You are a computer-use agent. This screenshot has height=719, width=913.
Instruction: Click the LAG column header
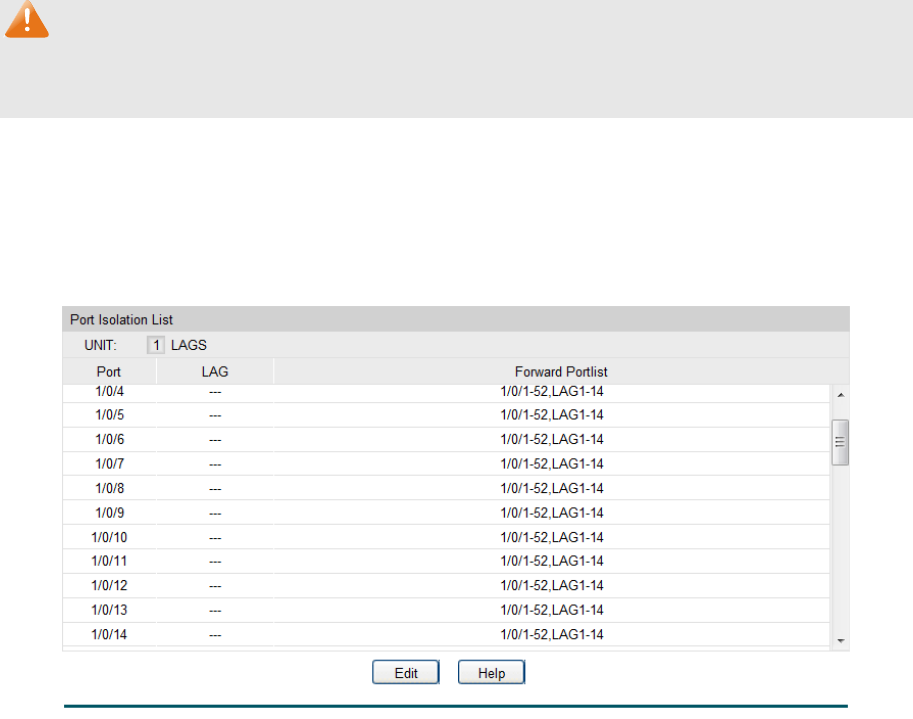click(x=215, y=371)
